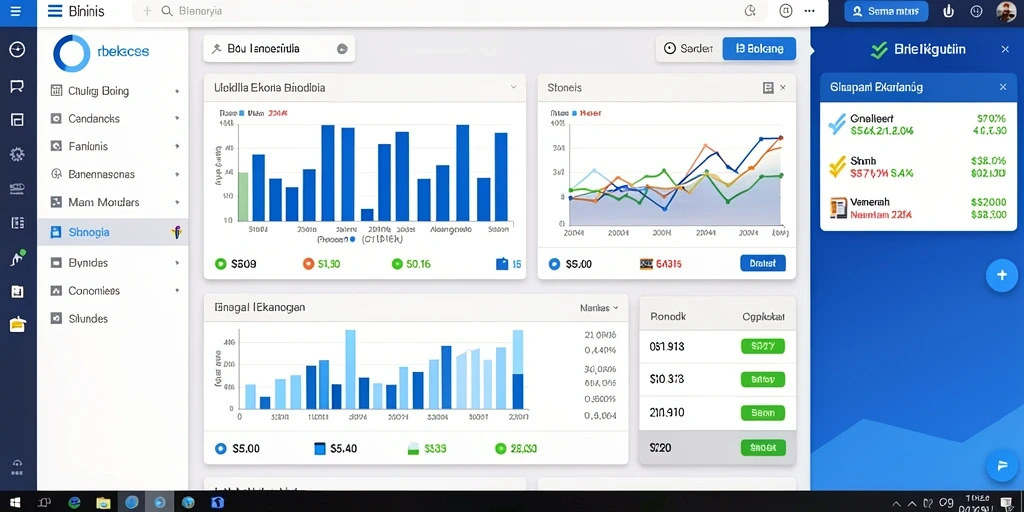Click the round plus floating button
1024x512 pixels.
click(x=1001, y=275)
